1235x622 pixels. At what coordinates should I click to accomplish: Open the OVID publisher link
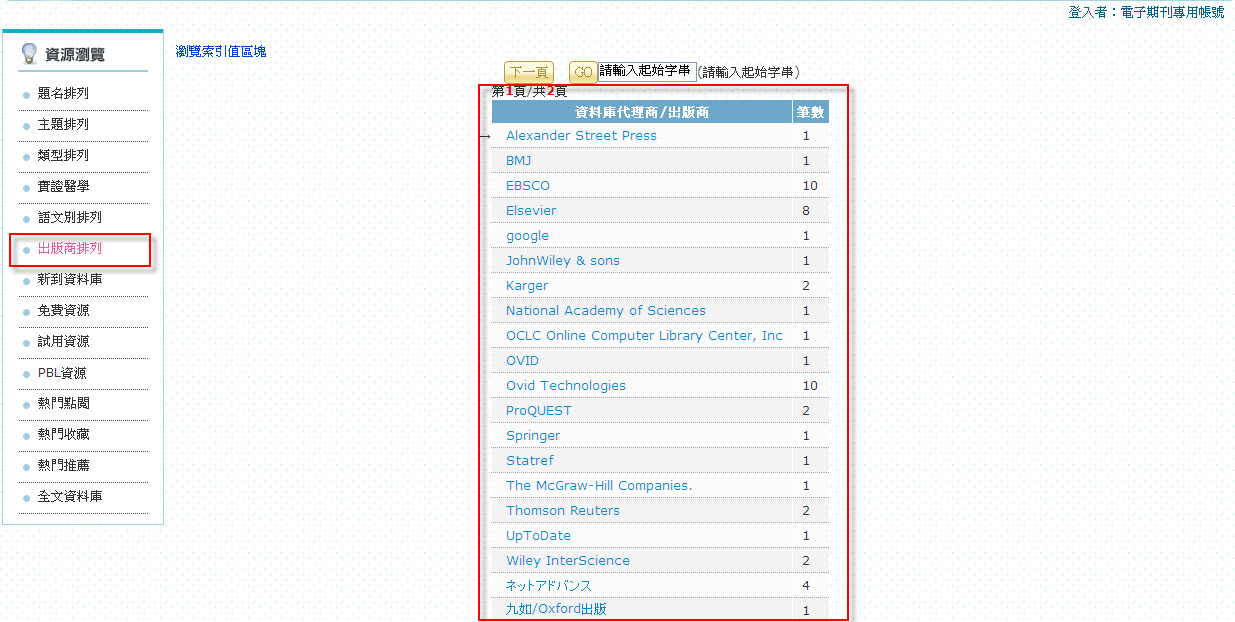point(522,360)
